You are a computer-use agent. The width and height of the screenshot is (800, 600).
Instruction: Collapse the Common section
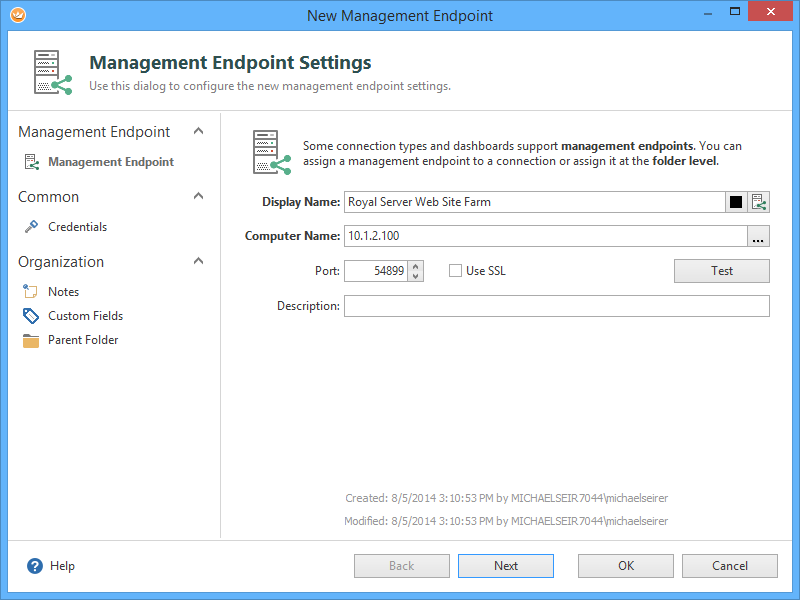tap(198, 197)
